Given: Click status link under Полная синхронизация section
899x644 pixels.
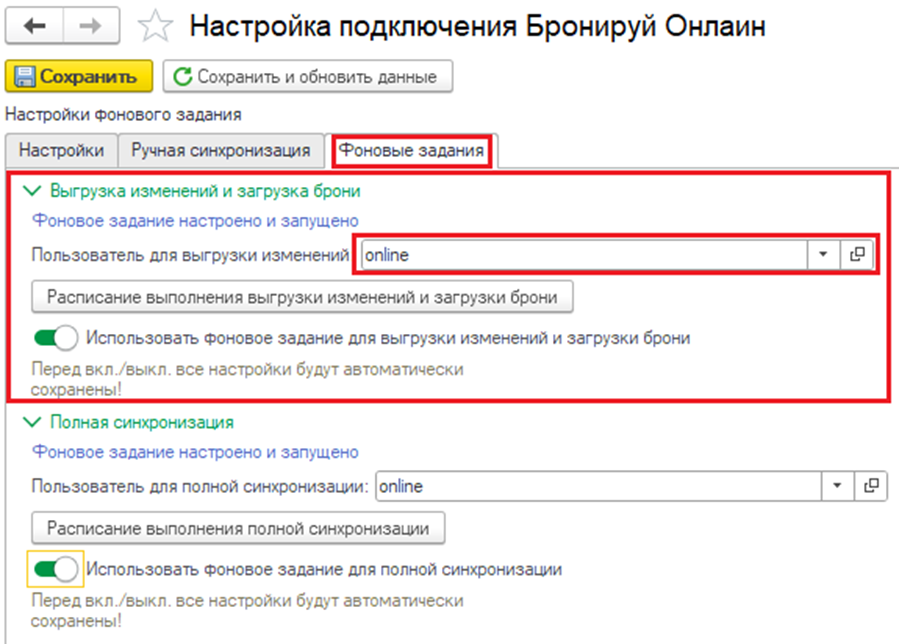Looking at the screenshot, I should pyautogui.click(x=196, y=452).
